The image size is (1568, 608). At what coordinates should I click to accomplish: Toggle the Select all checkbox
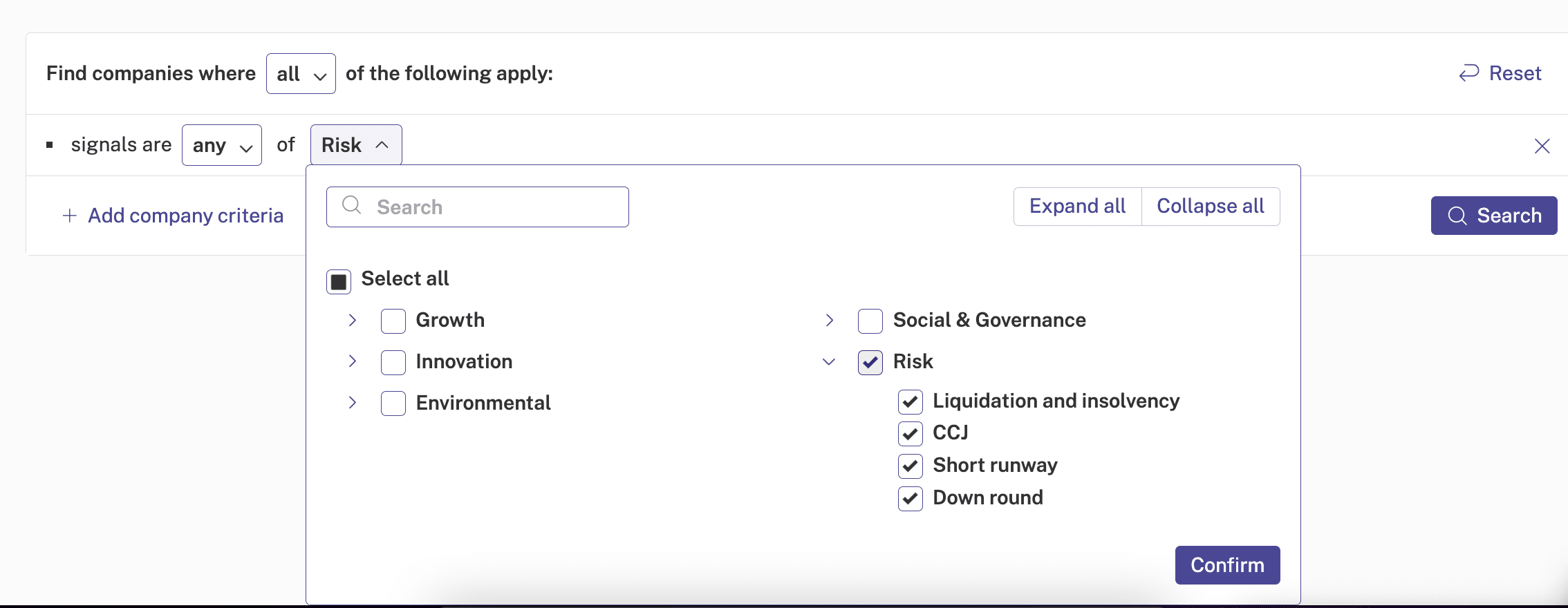tap(339, 281)
